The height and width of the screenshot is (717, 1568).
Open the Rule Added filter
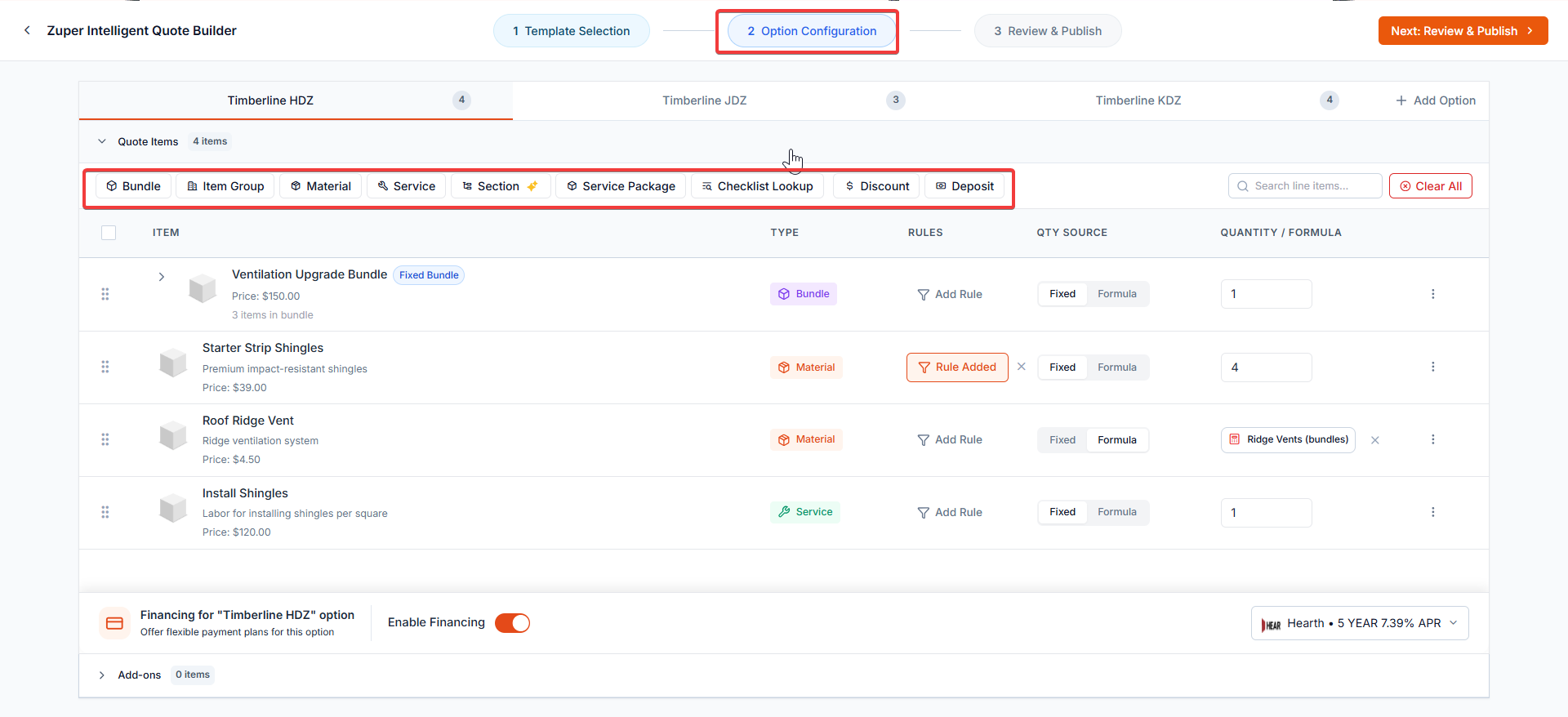pos(957,367)
